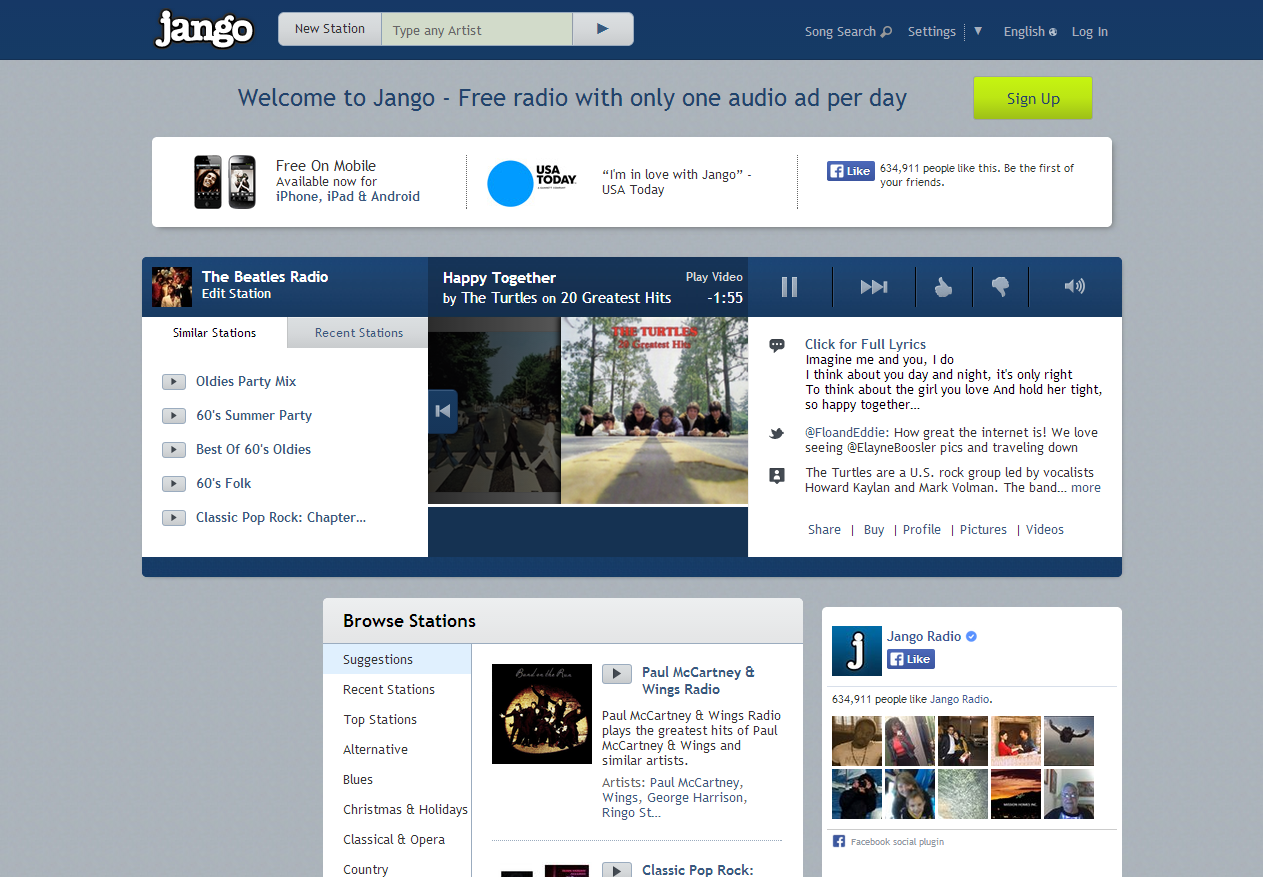Click the artist bio contact icon
The height and width of the screenshot is (877, 1263).
(777, 476)
